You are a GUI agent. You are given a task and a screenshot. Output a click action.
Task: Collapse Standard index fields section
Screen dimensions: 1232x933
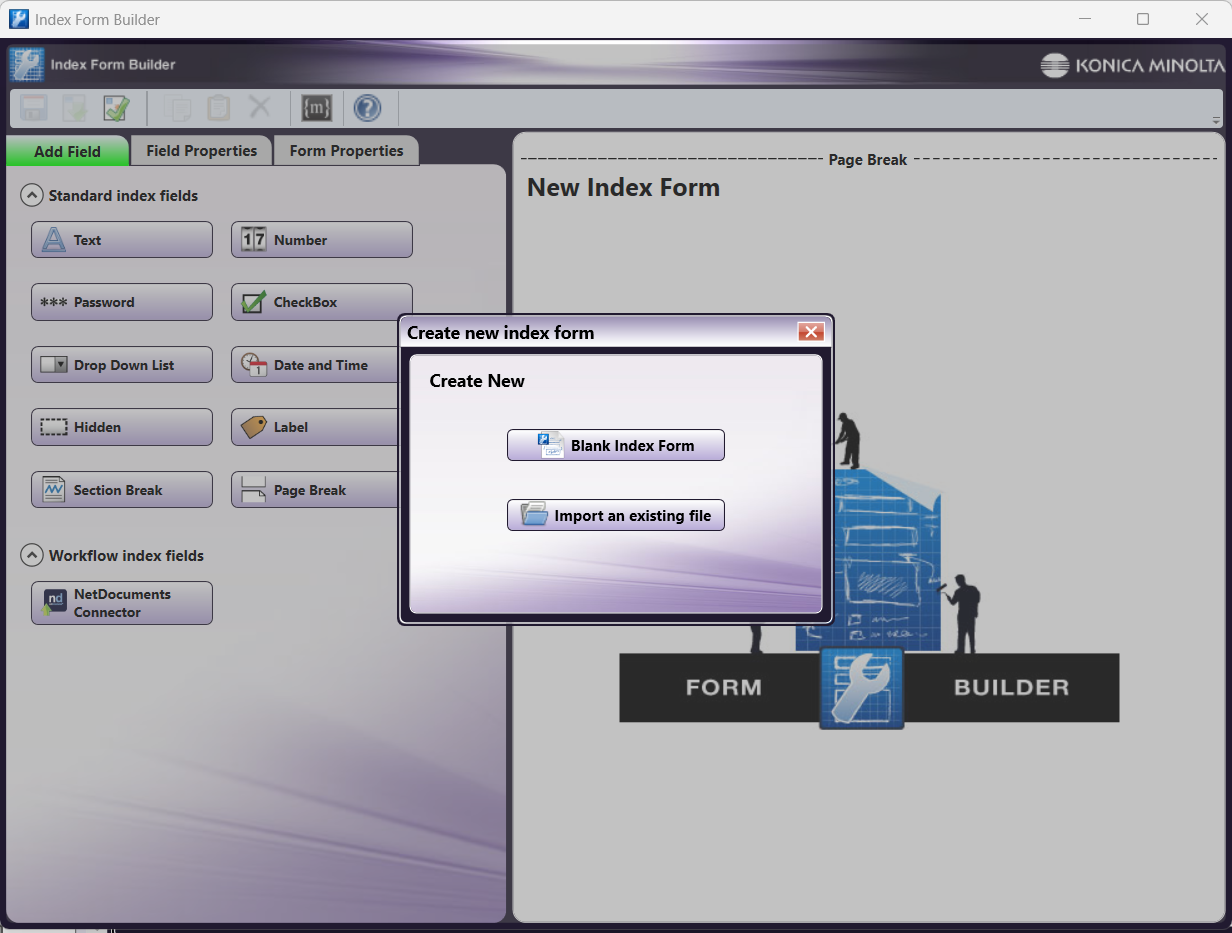pos(32,196)
